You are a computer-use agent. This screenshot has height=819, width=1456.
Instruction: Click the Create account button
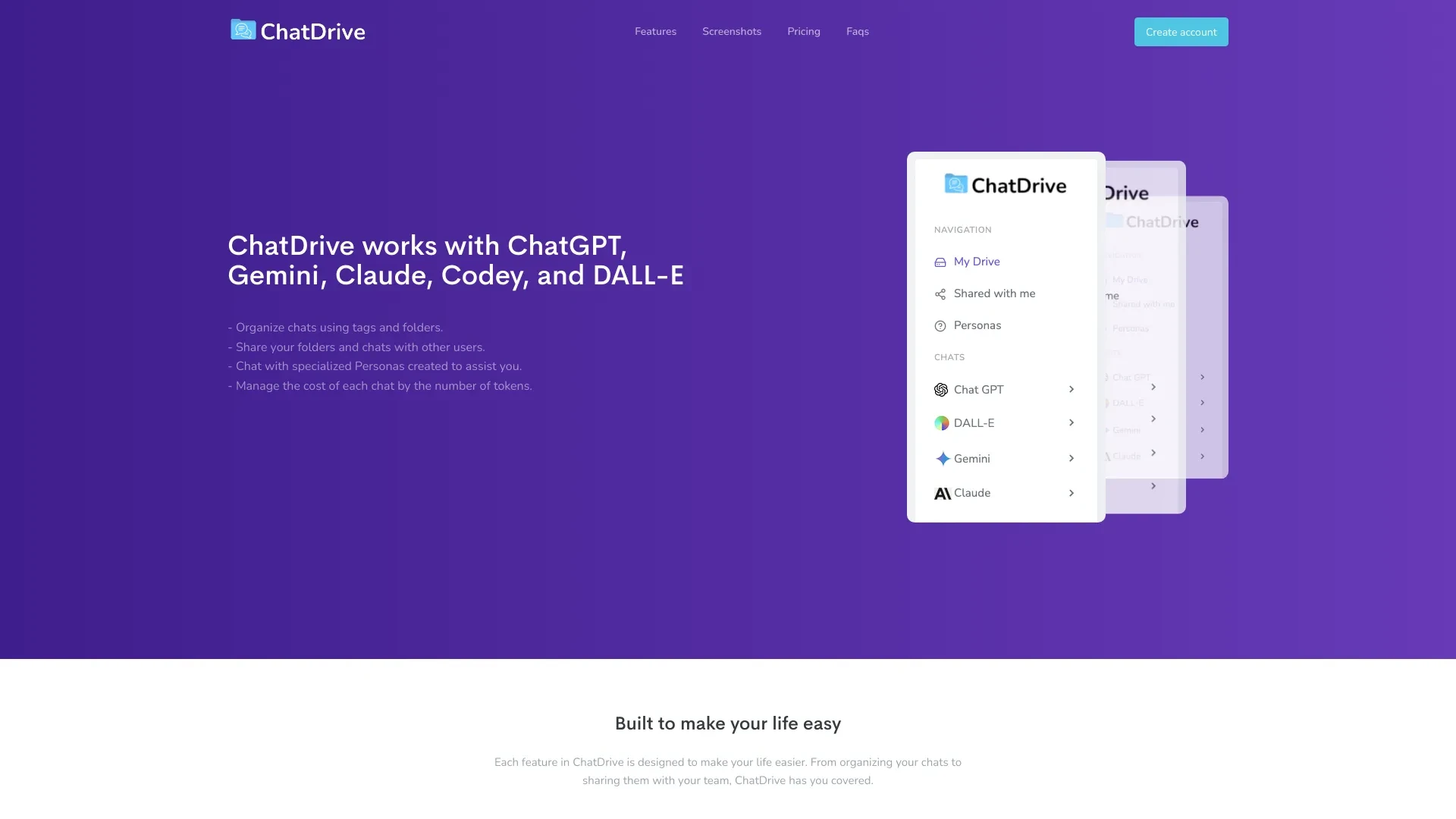(x=1181, y=31)
